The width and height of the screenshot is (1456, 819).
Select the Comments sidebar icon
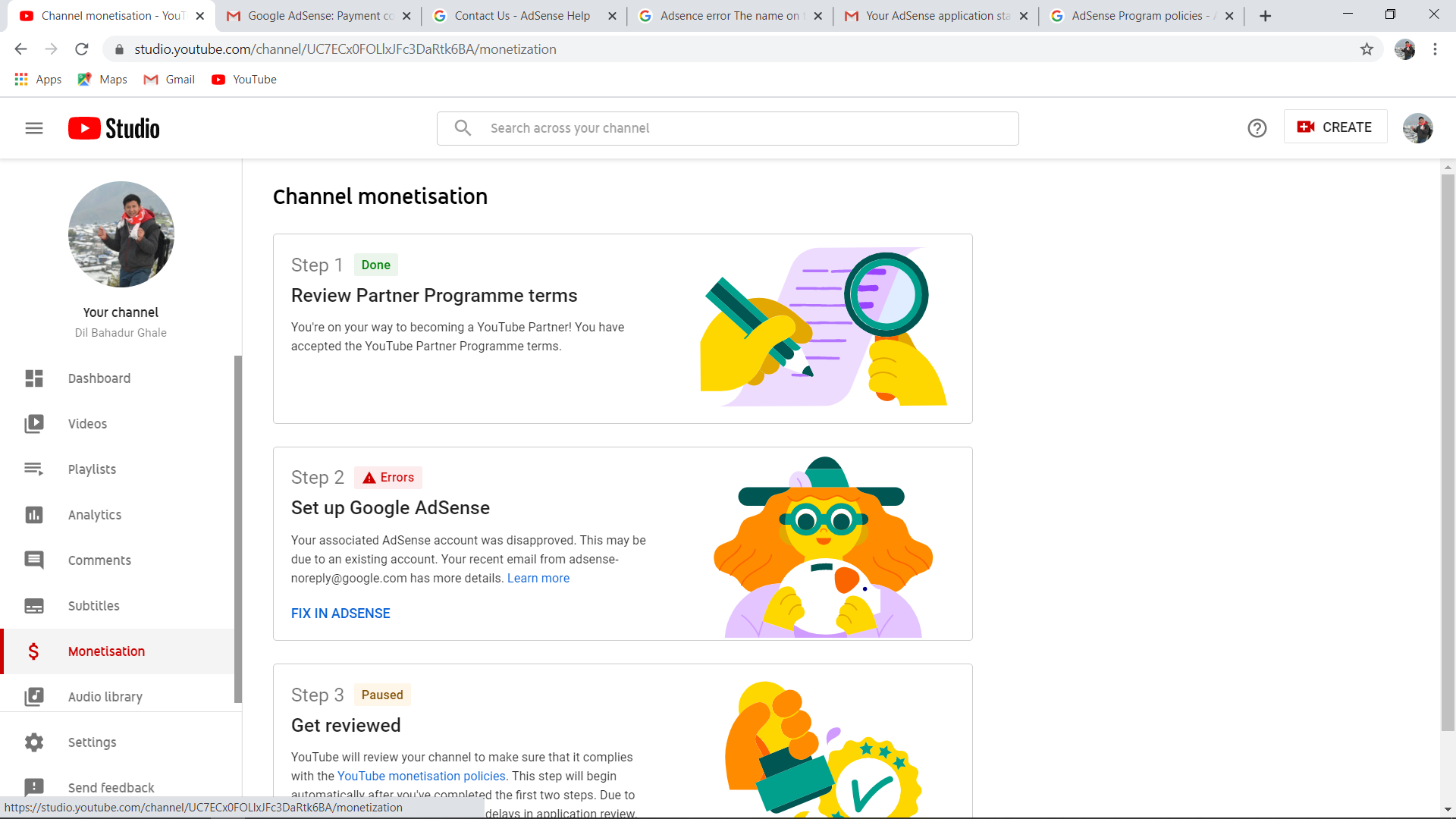(34, 560)
